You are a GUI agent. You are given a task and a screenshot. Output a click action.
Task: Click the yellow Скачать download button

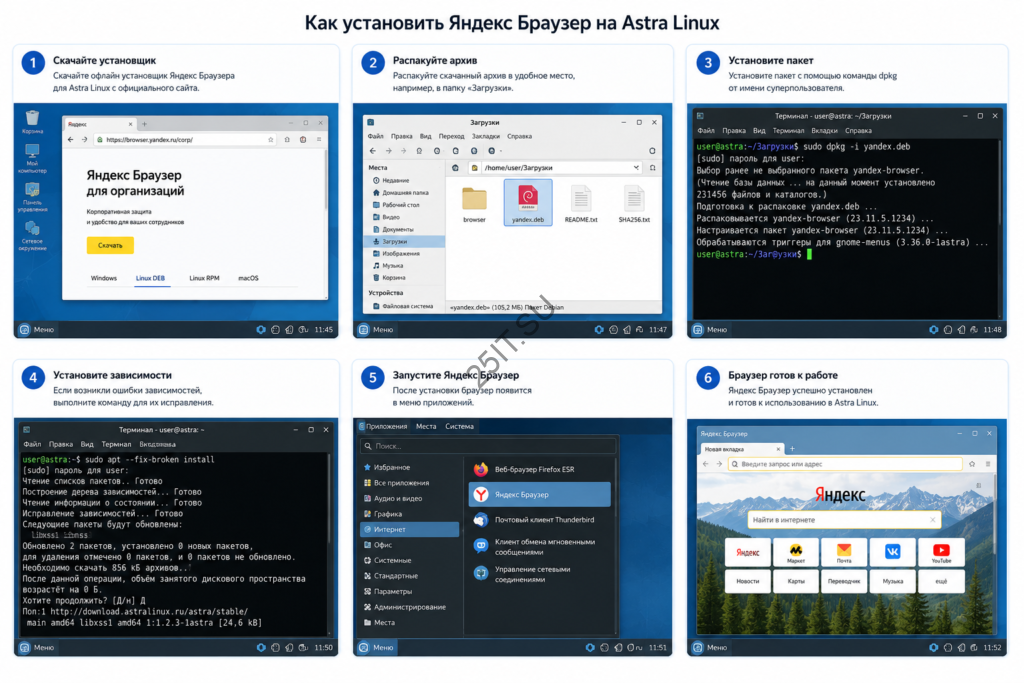(x=110, y=245)
